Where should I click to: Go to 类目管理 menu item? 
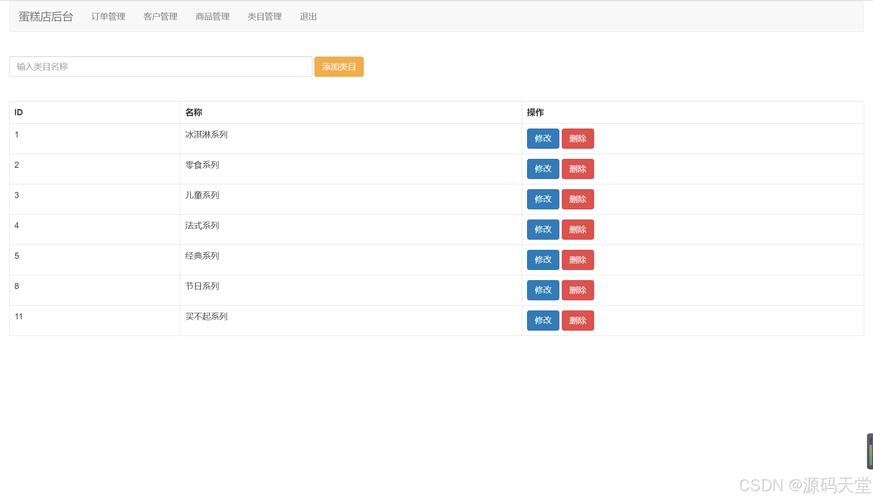tap(264, 17)
